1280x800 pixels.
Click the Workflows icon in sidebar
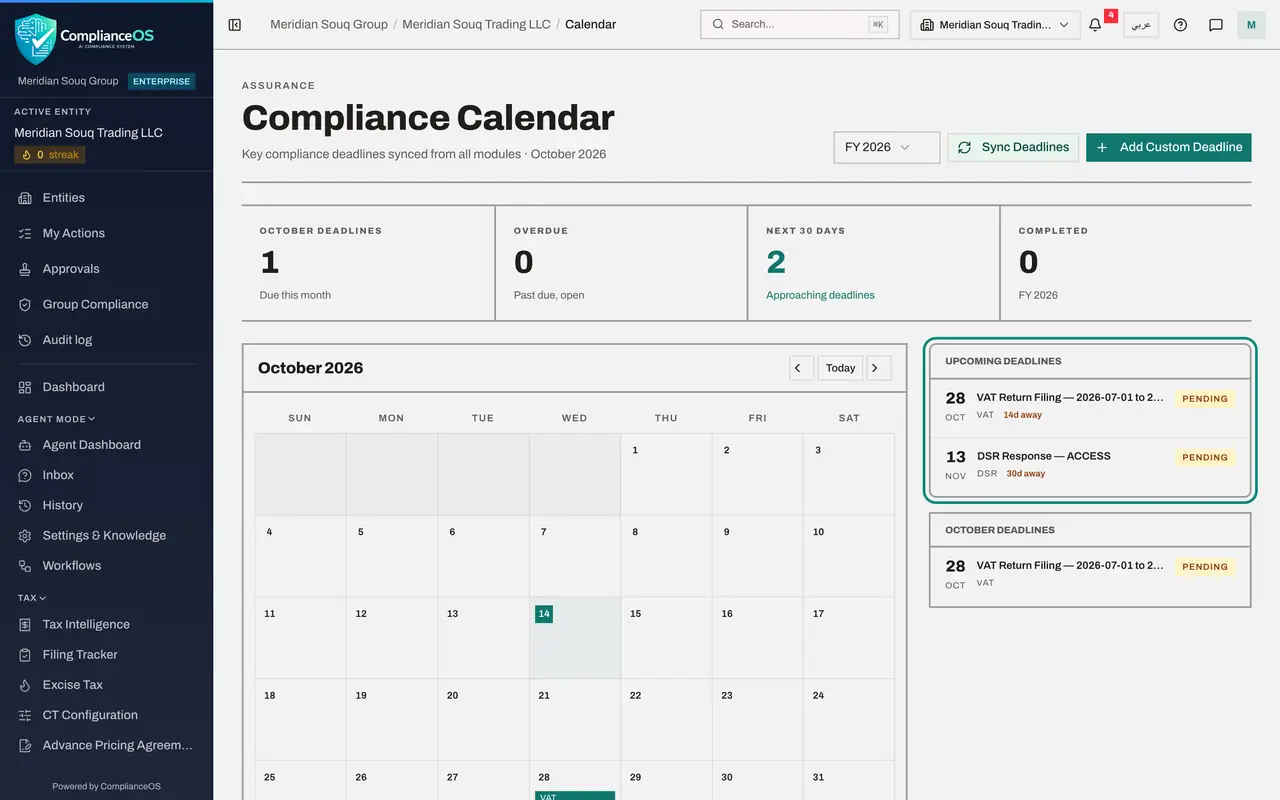[x=25, y=566]
